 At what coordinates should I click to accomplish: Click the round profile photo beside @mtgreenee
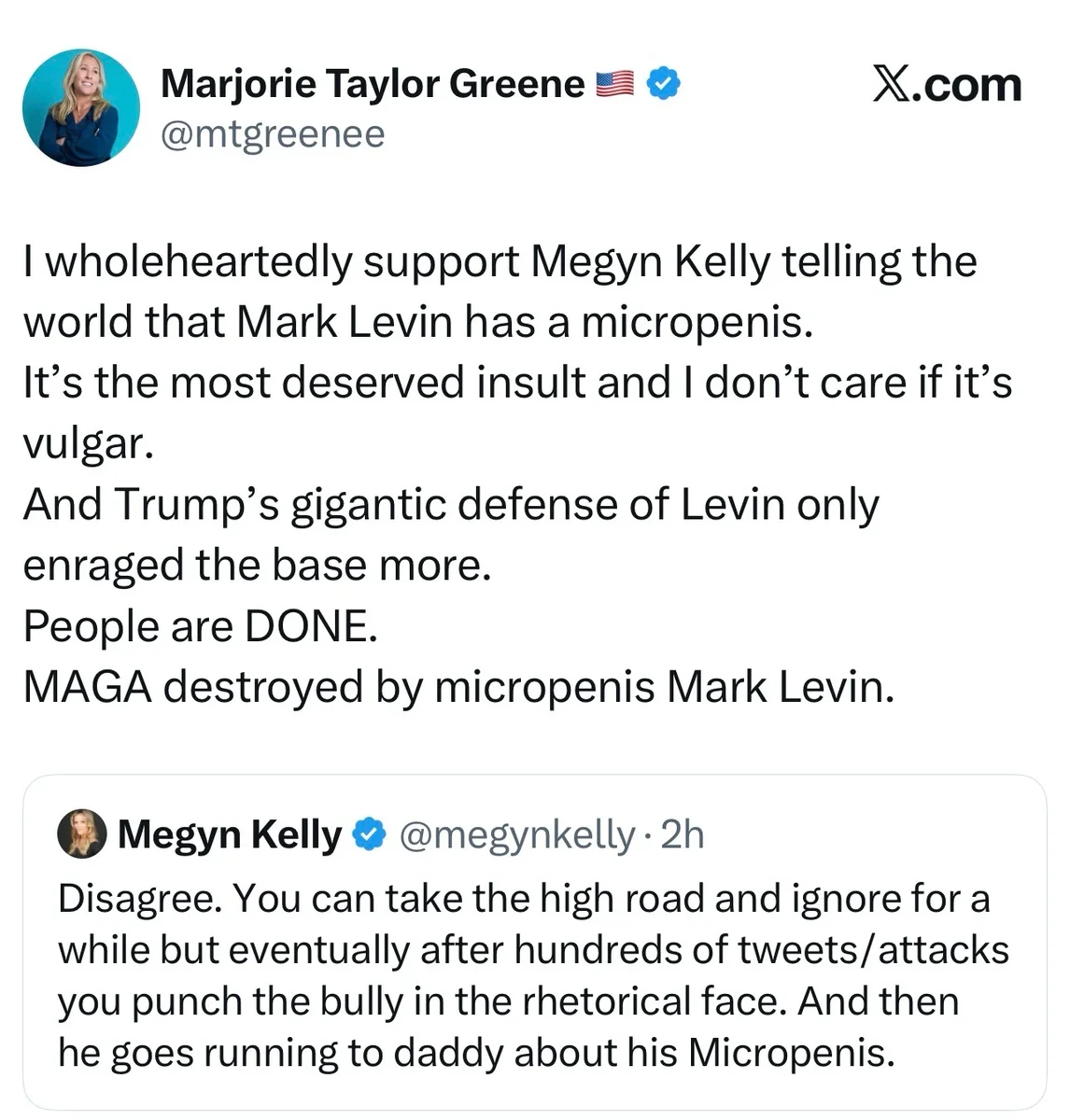point(81,108)
